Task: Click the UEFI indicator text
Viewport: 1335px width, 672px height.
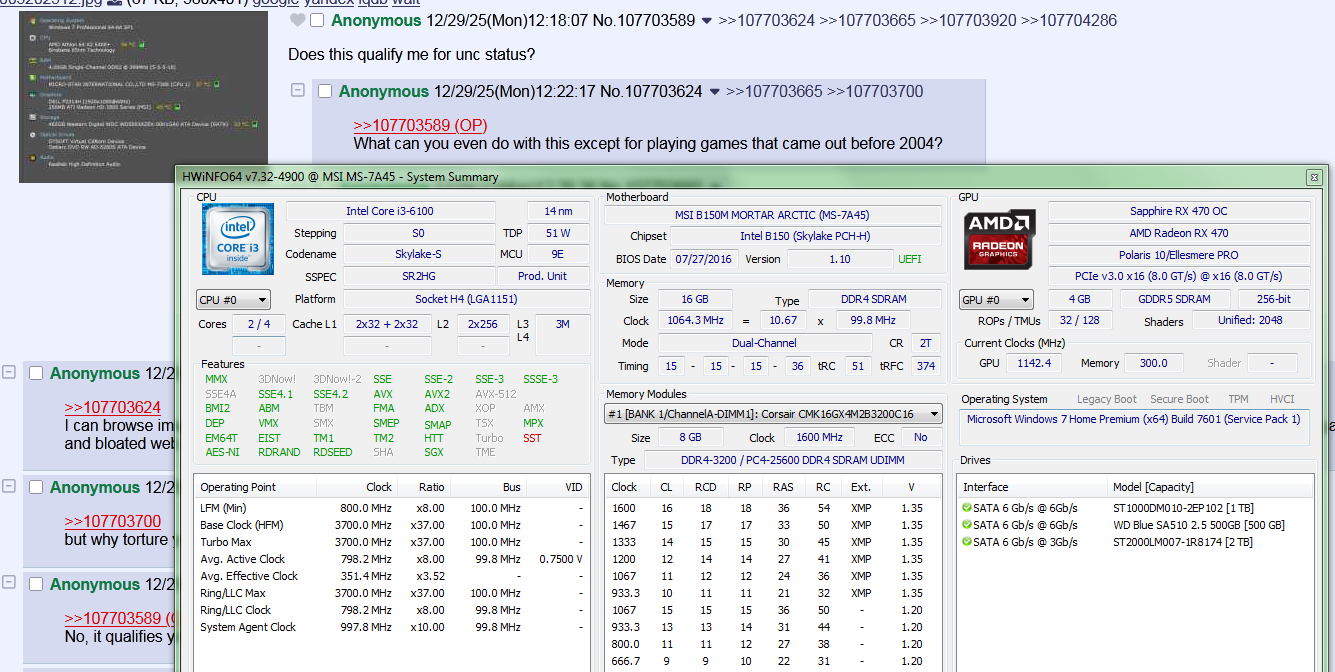Action: (910, 259)
